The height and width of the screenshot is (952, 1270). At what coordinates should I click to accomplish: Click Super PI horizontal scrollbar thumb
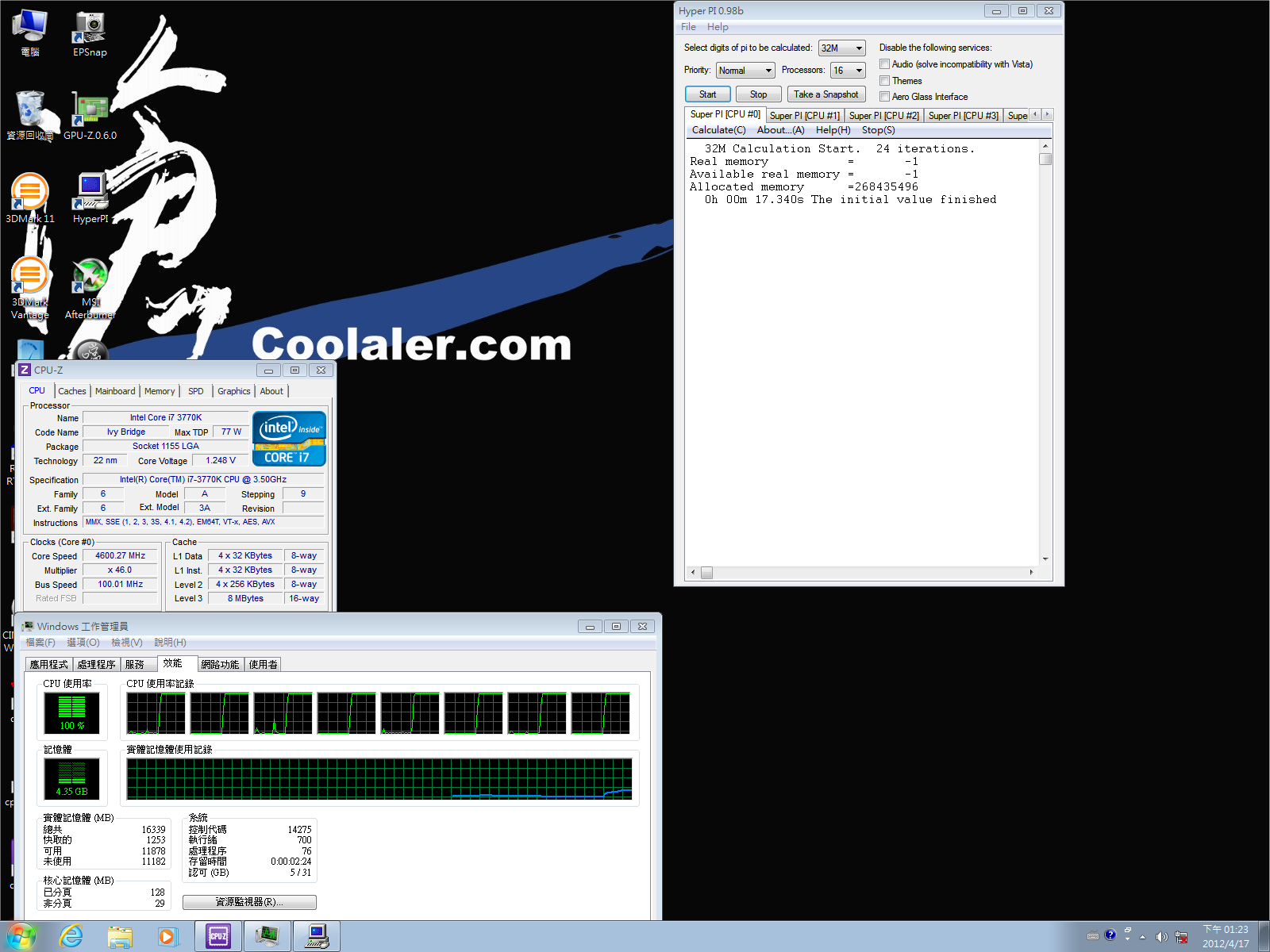pos(706,573)
